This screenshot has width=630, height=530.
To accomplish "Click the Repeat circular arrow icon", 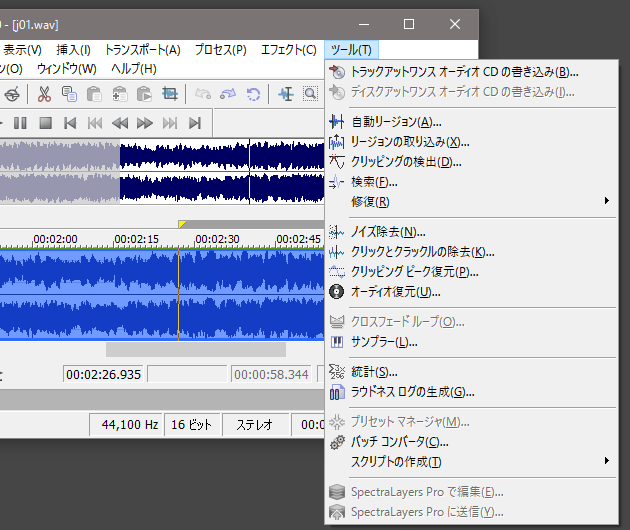I will 253,94.
